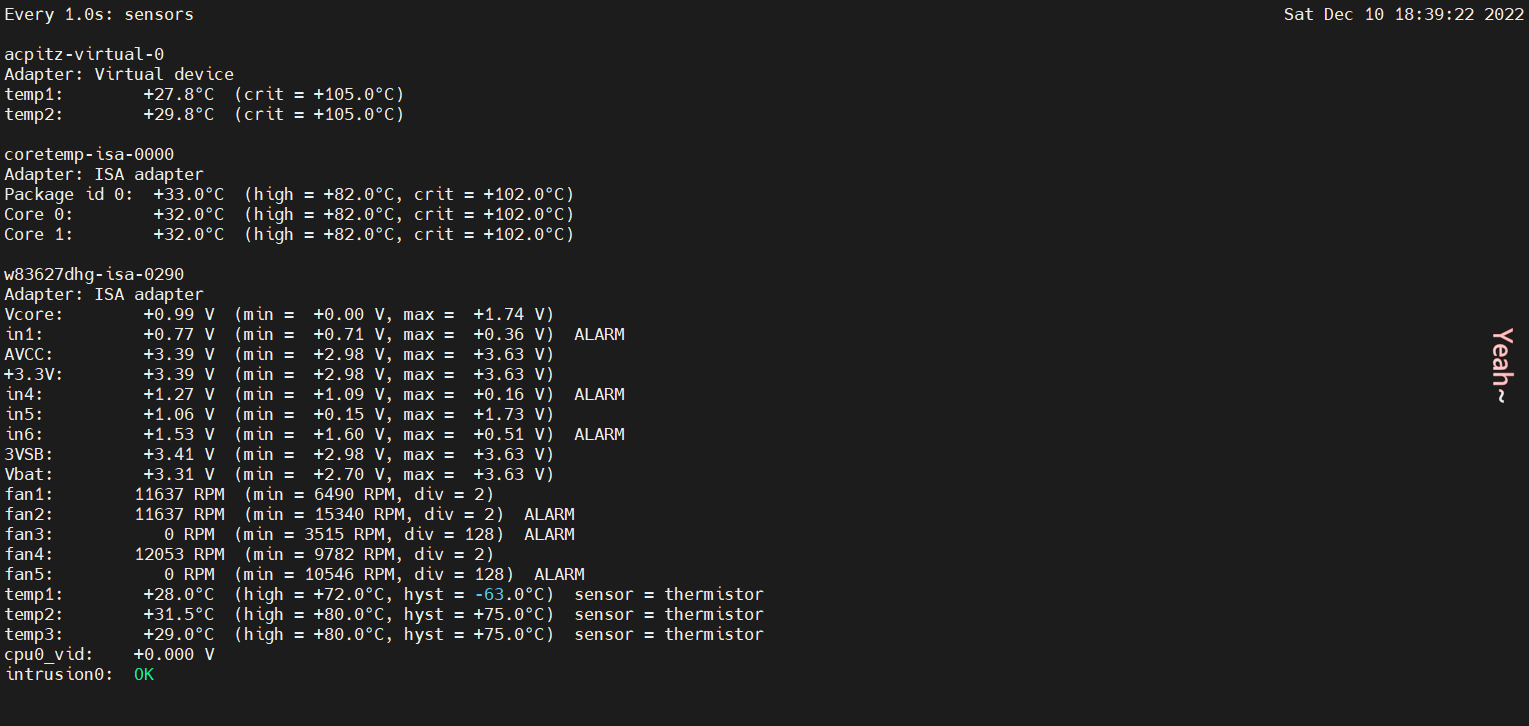Click the Vbat label
1529x726 pixels.
[x=29, y=474]
